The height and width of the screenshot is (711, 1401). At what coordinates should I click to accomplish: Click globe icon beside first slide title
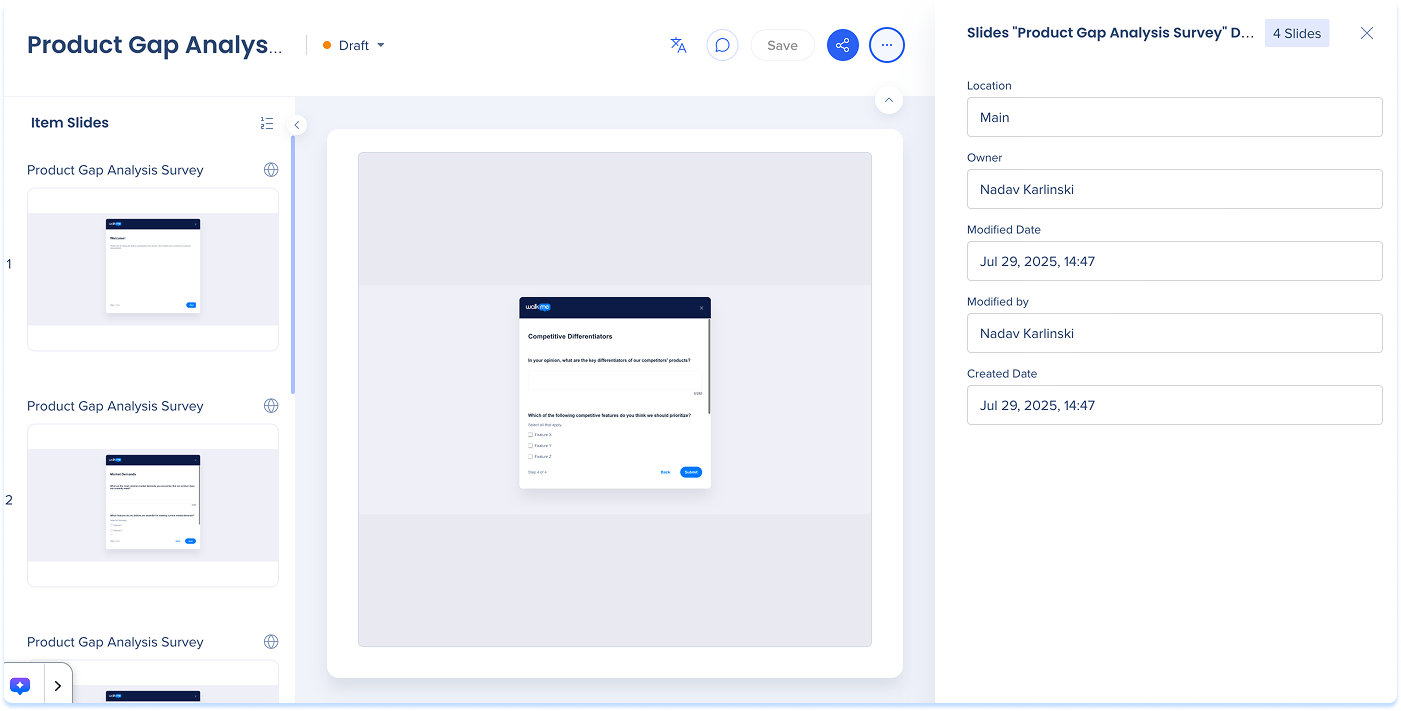(270, 170)
